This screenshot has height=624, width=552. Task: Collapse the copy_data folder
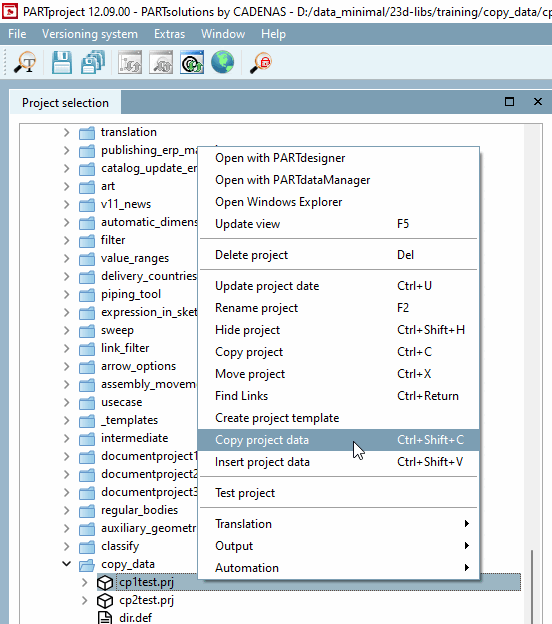[66, 564]
